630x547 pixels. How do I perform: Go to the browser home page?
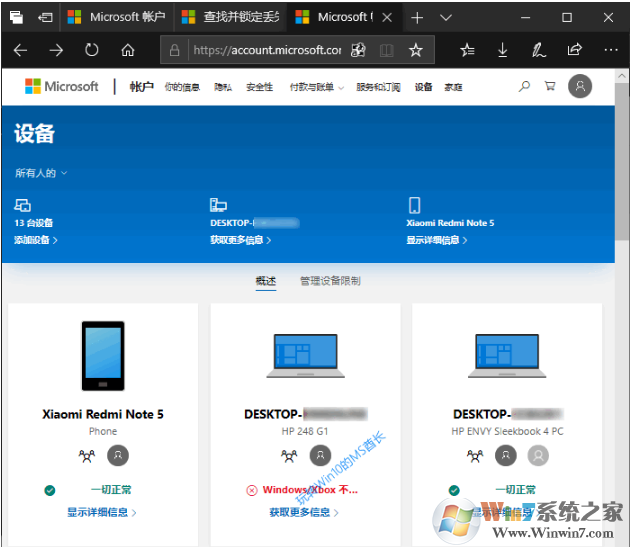pos(127,50)
